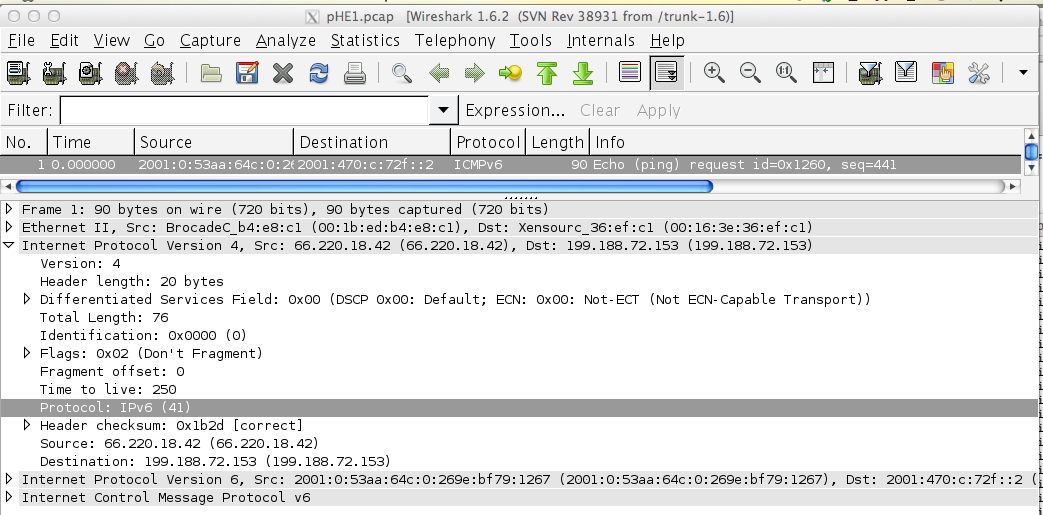The width and height of the screenshot is (1043, 515).
Task: Open the Statistics menu
Action: point(365,41)
